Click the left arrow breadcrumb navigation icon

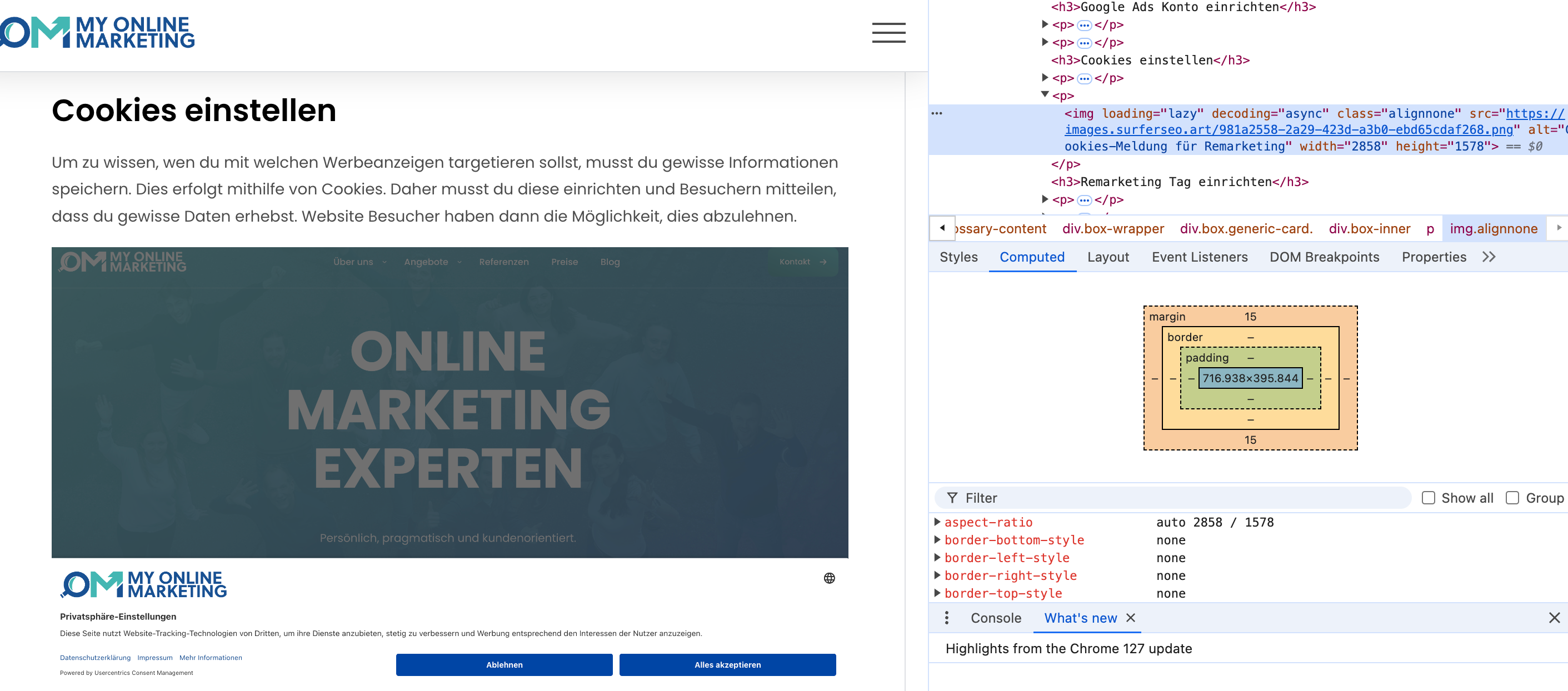pos(942,228)
